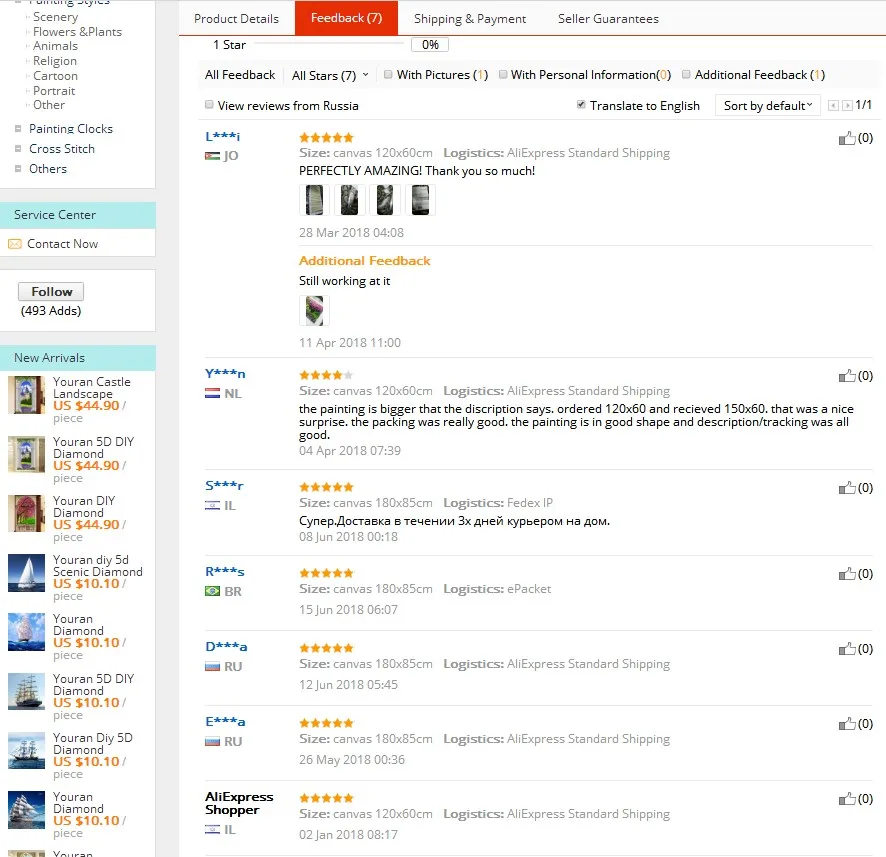The image size is (886, 857).
Task: Enable the With Personal Information filter
Action: (502, 75)
